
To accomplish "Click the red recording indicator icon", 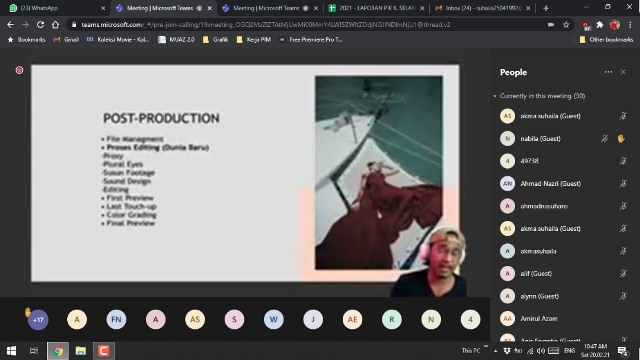I will [x=19, y=70].
